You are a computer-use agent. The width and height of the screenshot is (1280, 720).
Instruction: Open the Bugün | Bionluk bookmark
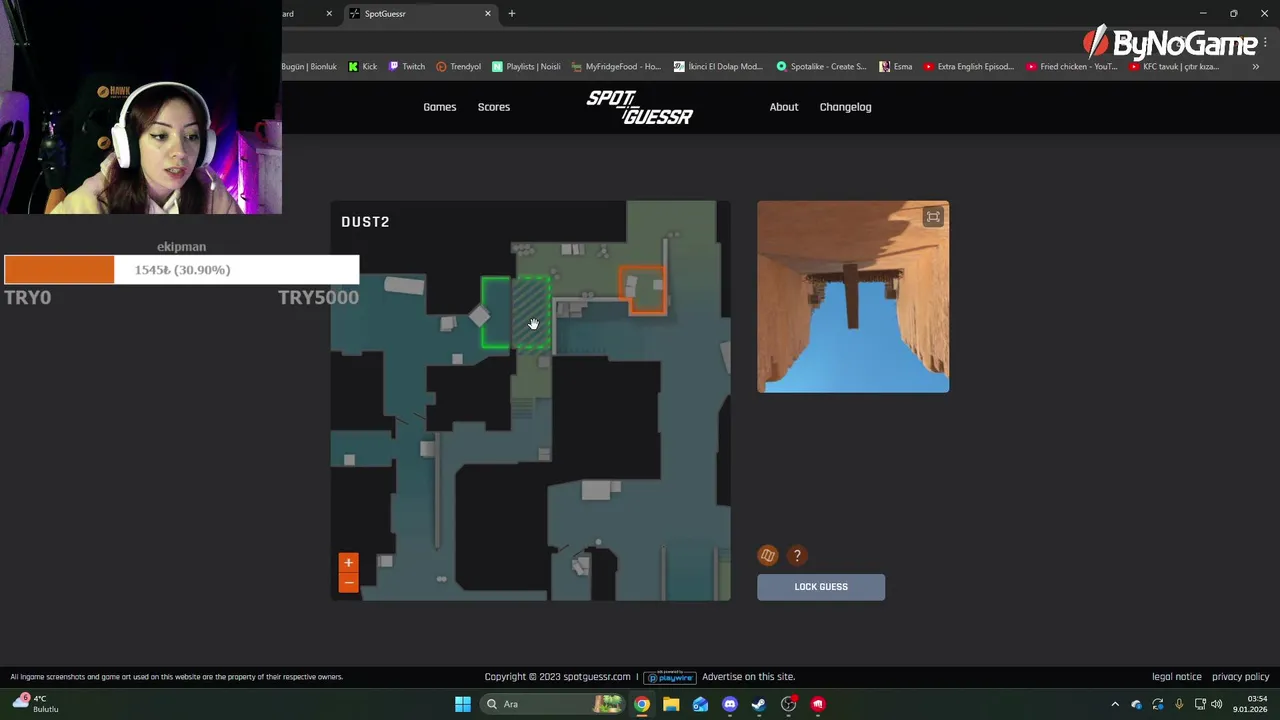[x=309, y=67]
